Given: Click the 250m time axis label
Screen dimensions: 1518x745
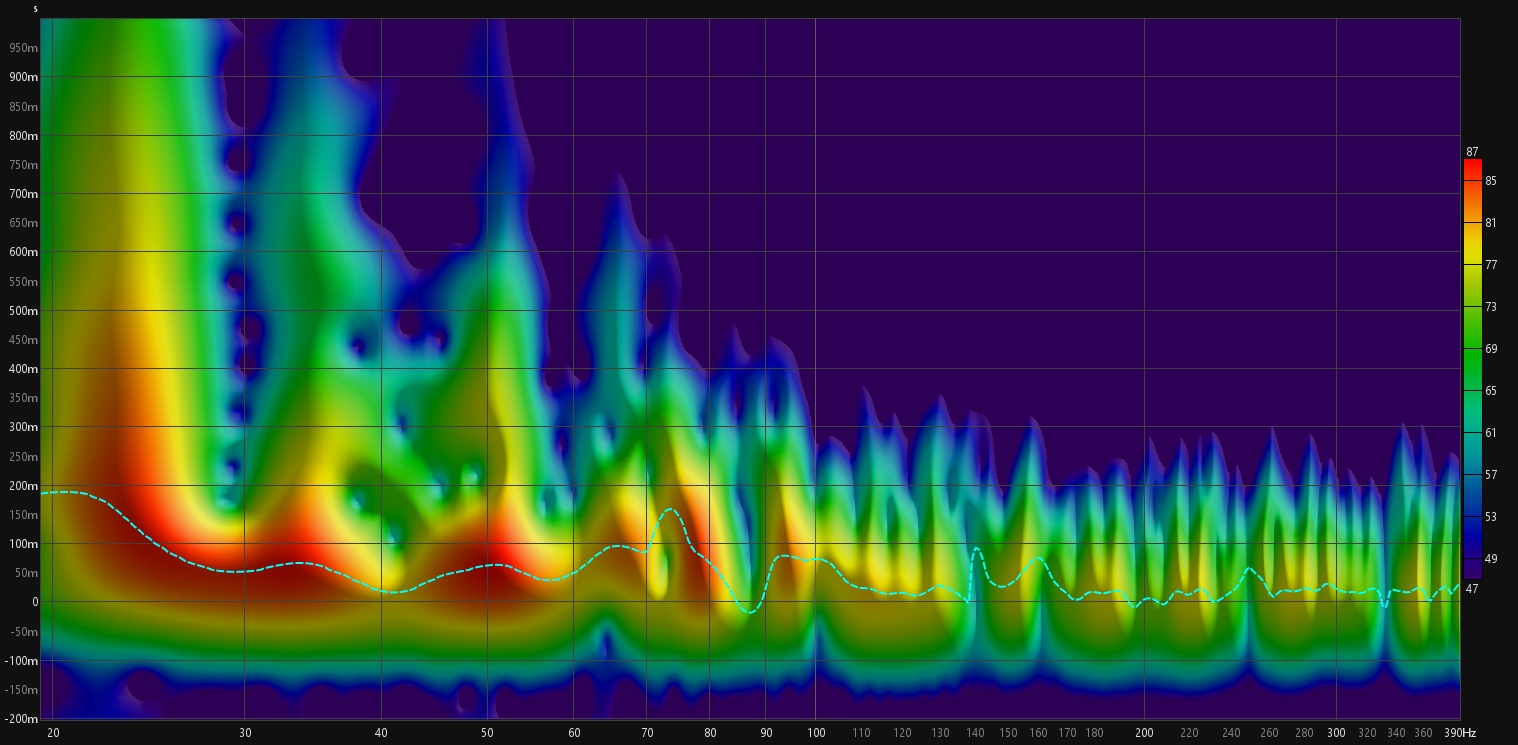Looking at the screenshot, I should pos(24,457).
